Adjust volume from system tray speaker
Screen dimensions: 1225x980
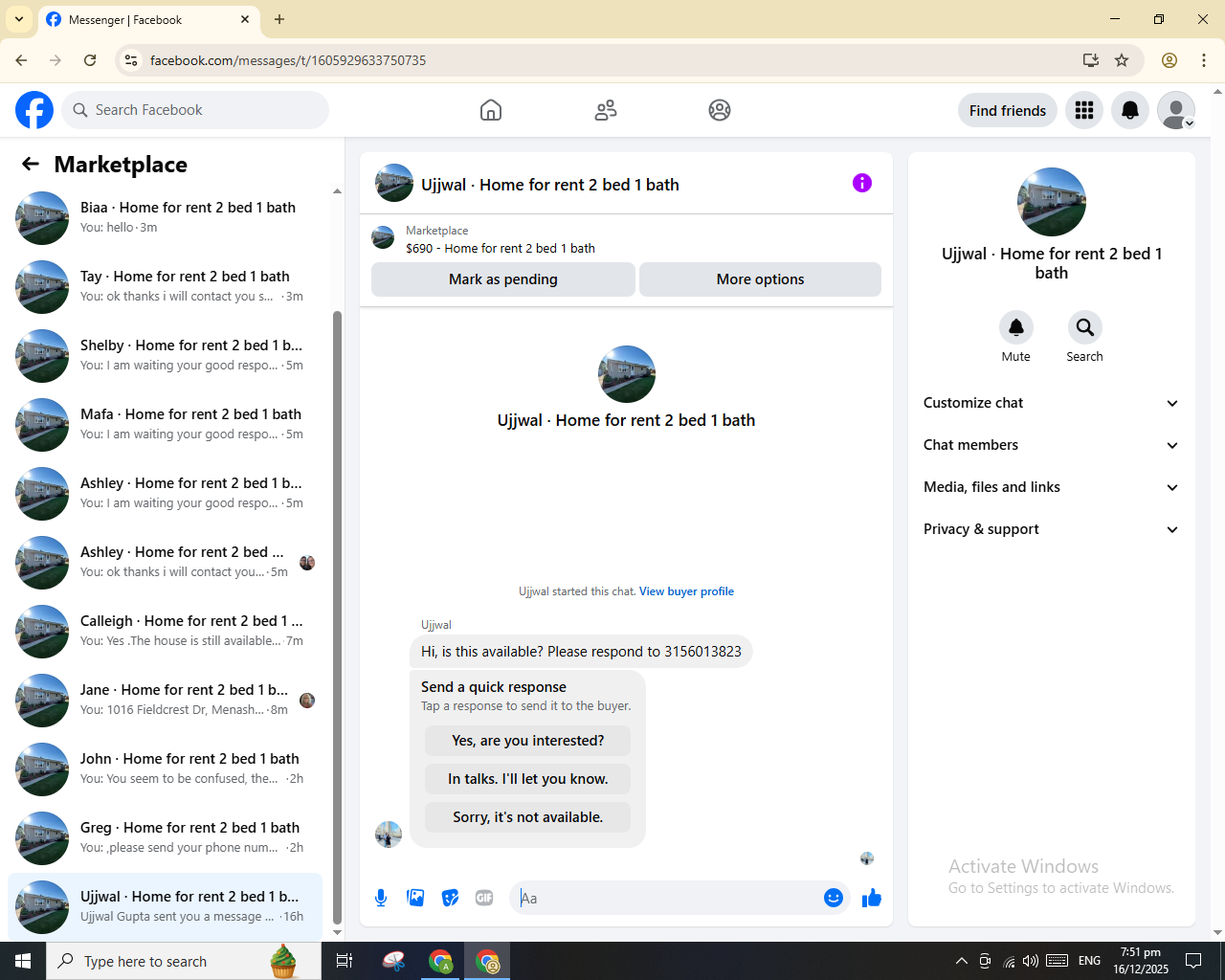1031,961
